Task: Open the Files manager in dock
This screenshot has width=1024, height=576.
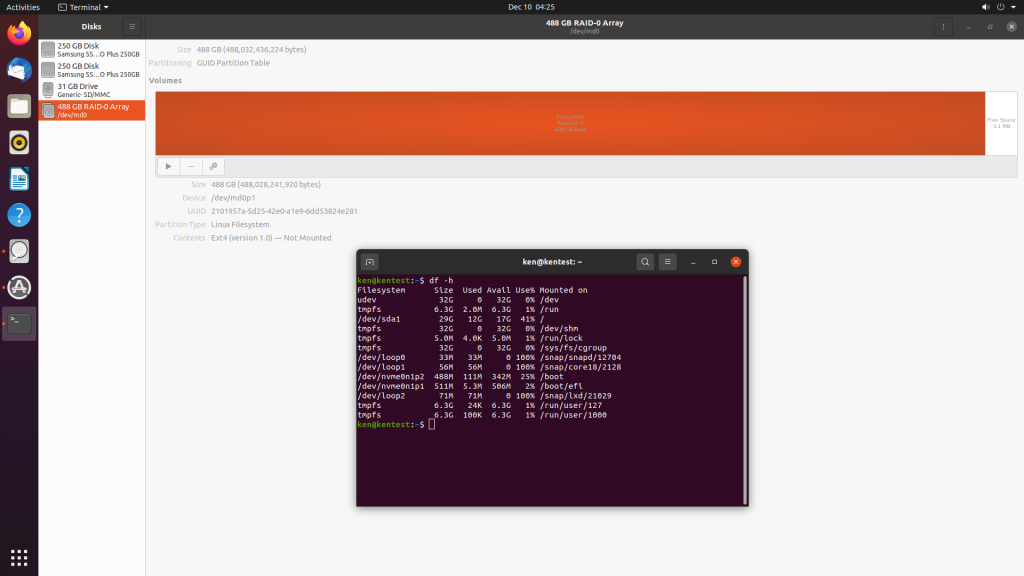Action: pyautogui.click(x=19, y=106)
